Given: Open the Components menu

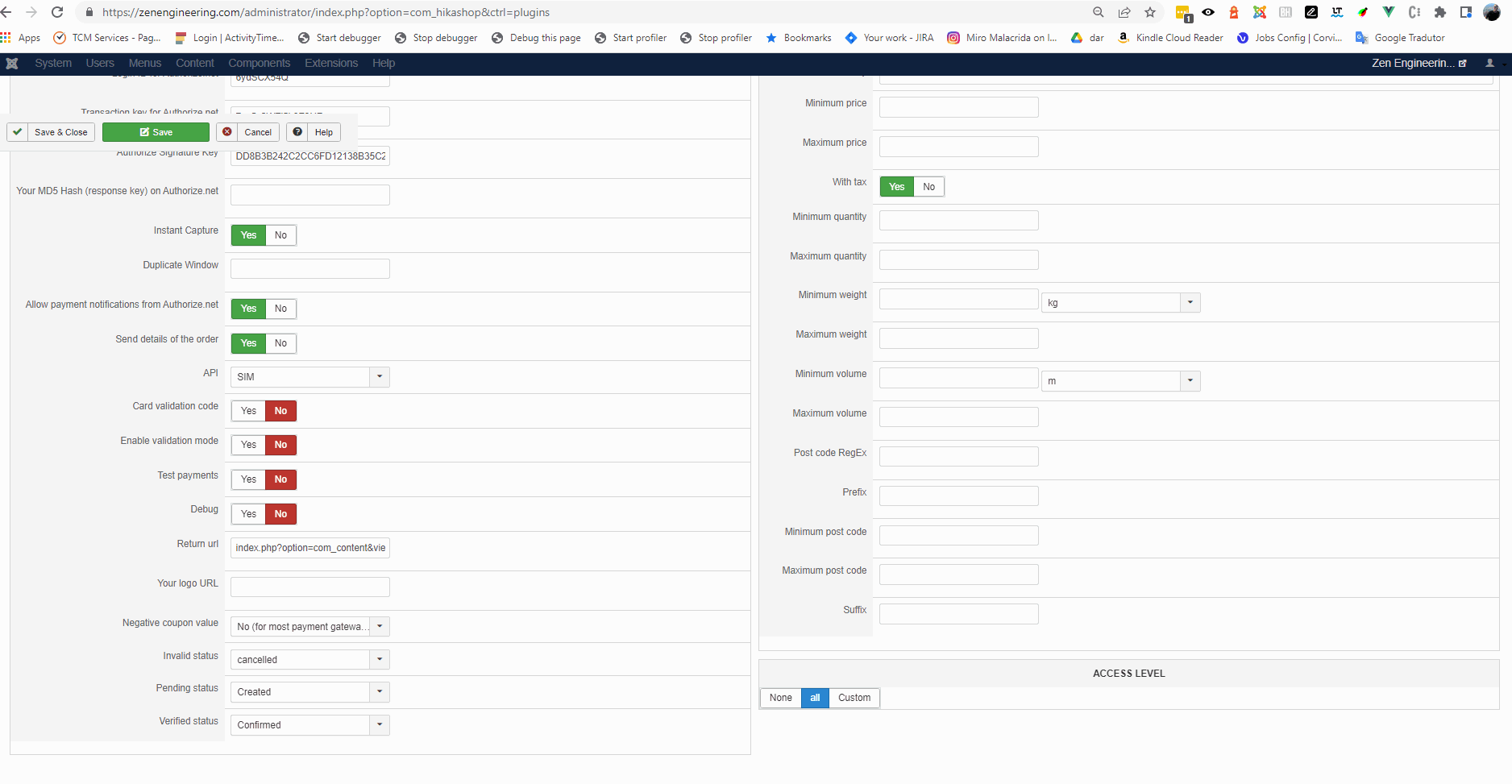Looking at the screenshot, I should [259, 63].
